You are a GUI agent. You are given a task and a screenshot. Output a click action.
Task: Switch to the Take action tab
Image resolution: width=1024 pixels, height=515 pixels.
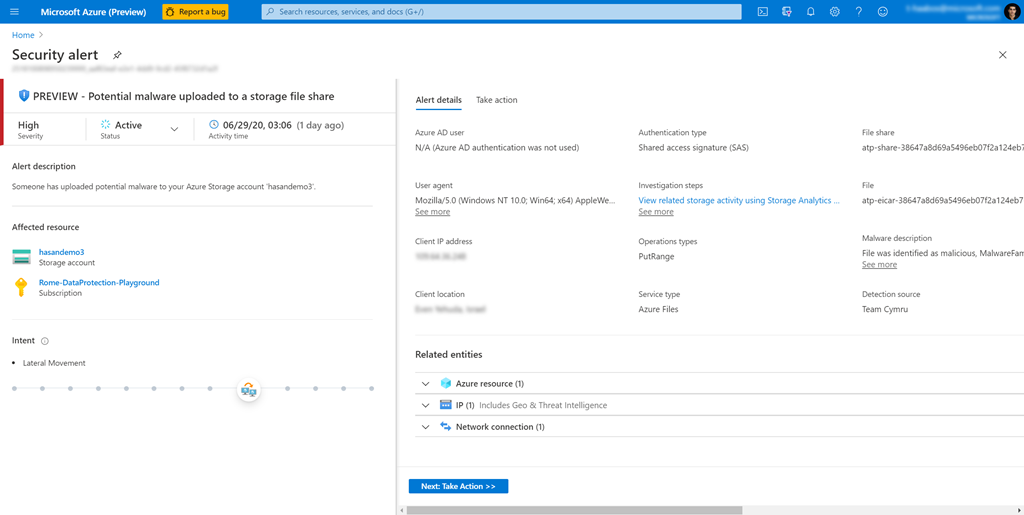point(496,100)
